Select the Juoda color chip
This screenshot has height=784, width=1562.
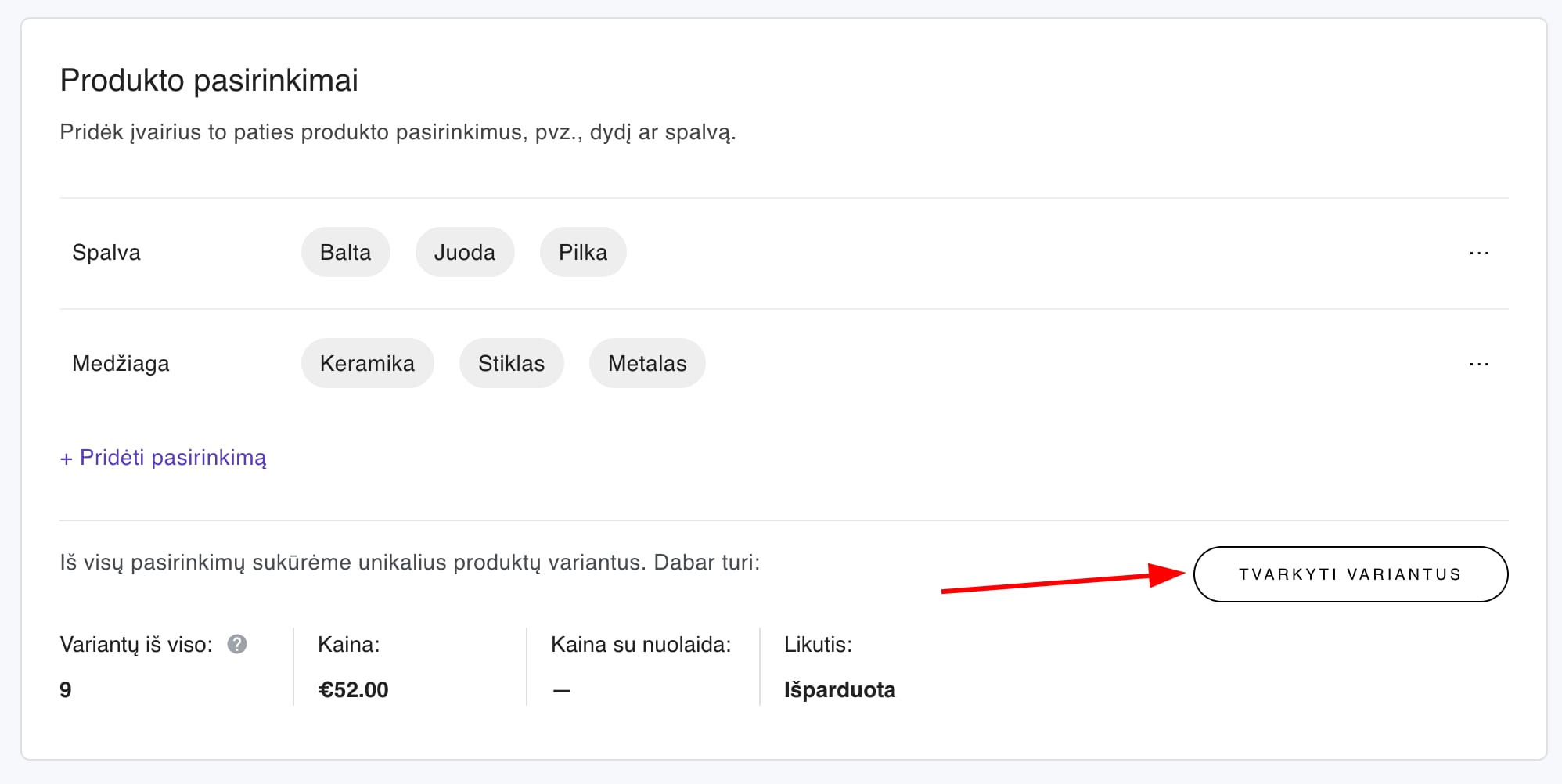click(x=464, y=253)
